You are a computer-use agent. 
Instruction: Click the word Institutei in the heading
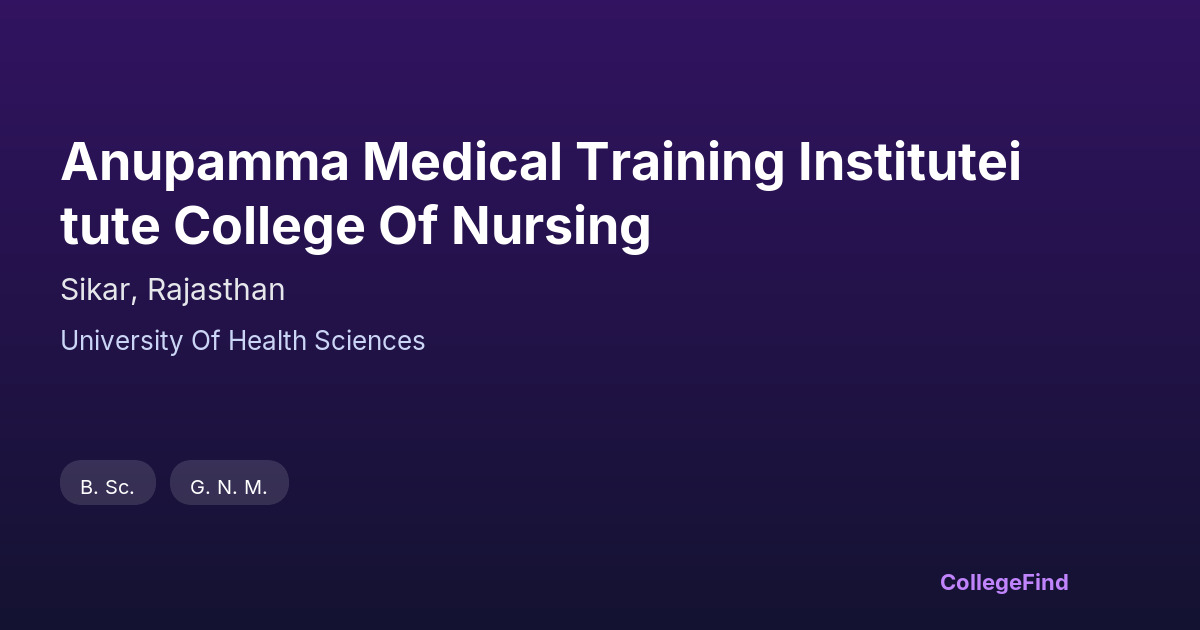(909, 164)
